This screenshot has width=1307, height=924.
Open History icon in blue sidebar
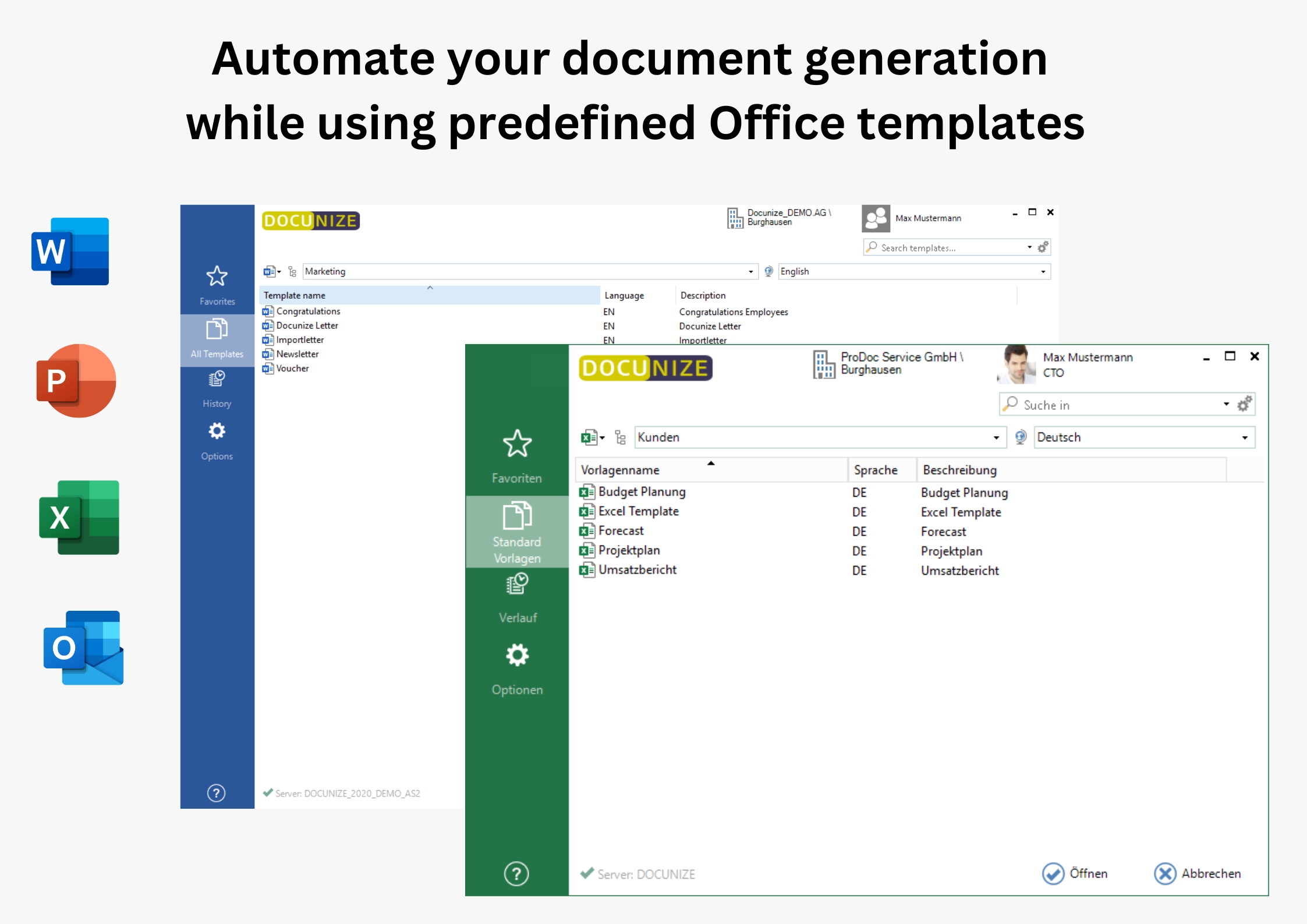pos(217,380)
